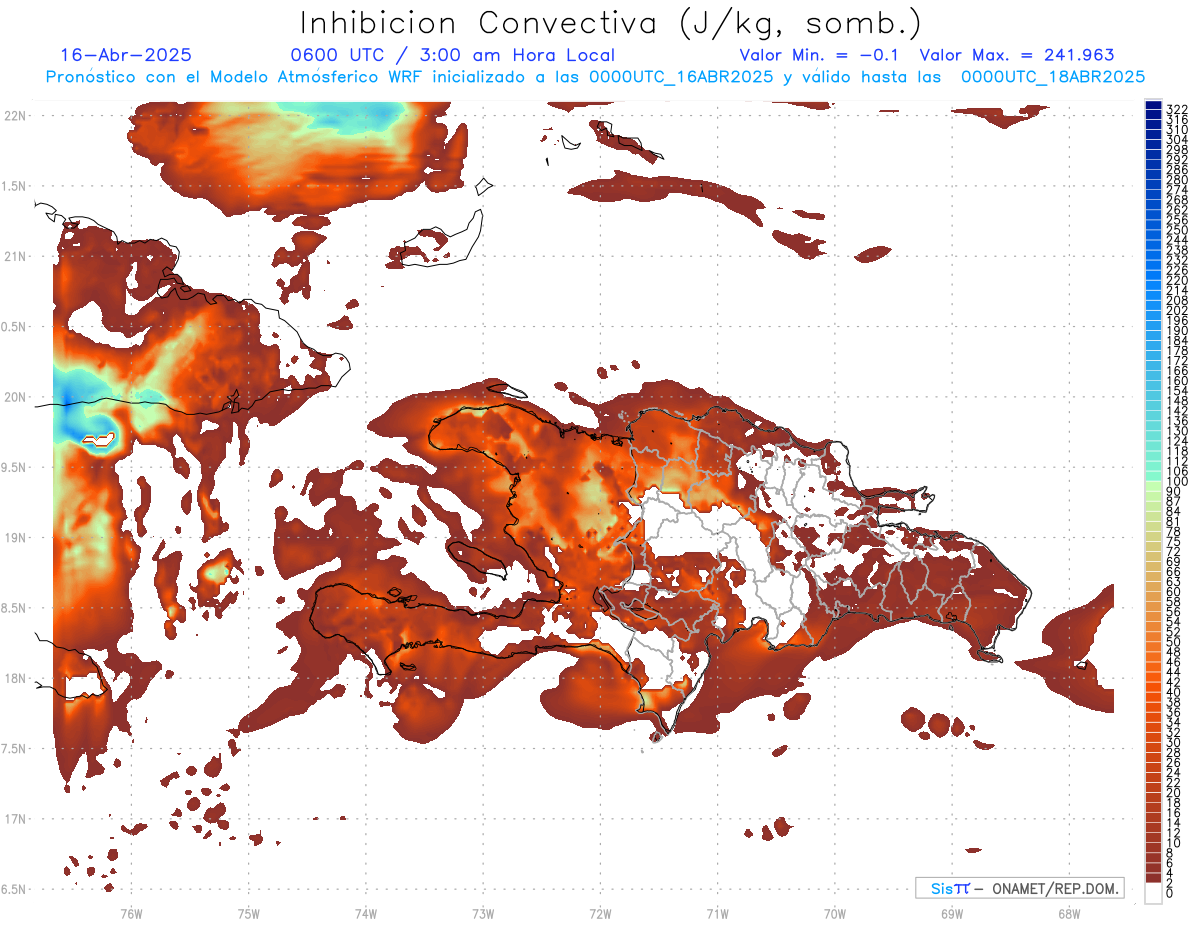
Task: Click the white swatch at the color scale bottom
Action: click(1153, 893)
